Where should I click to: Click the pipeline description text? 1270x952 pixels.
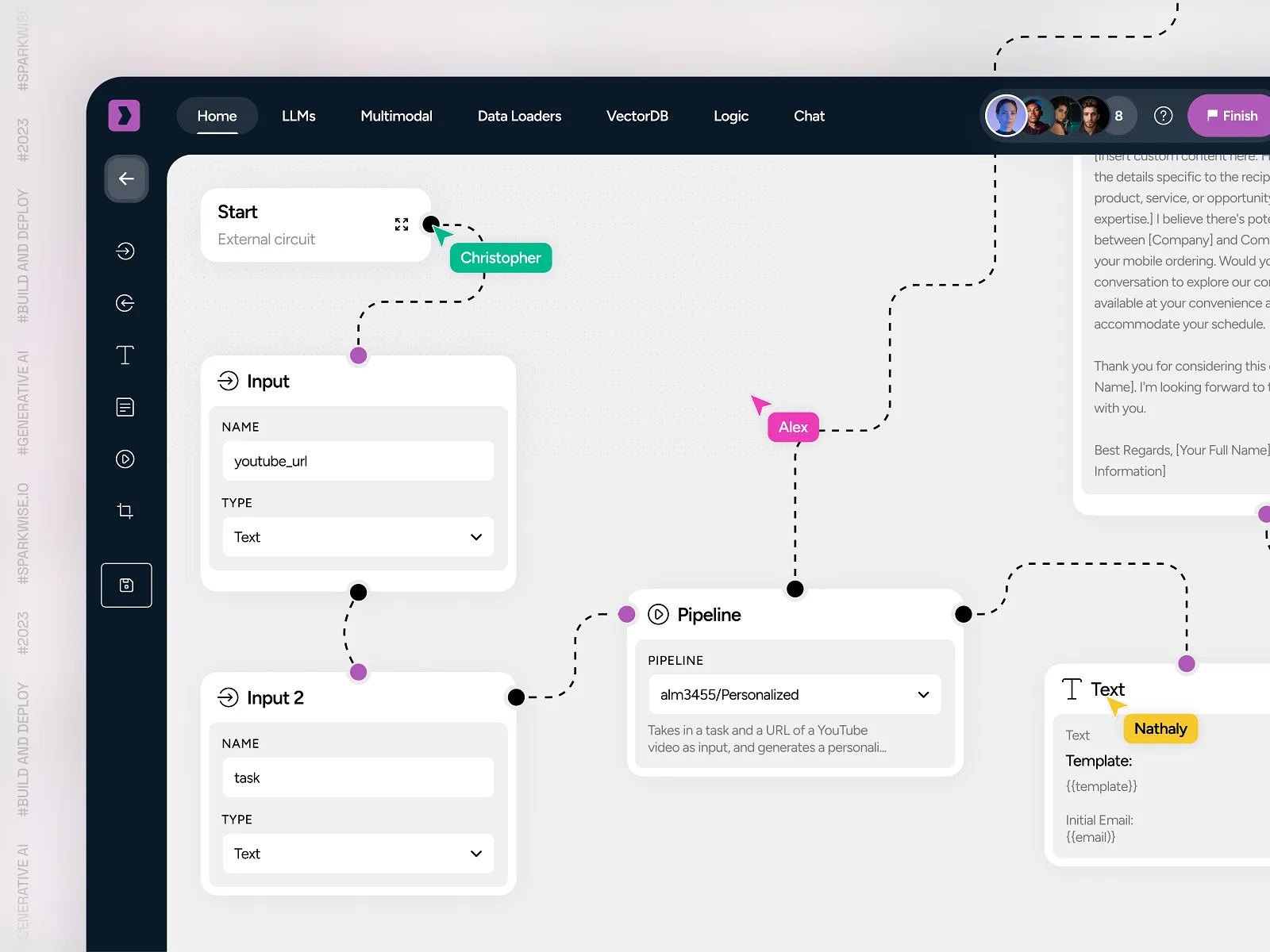coord(767,739)
